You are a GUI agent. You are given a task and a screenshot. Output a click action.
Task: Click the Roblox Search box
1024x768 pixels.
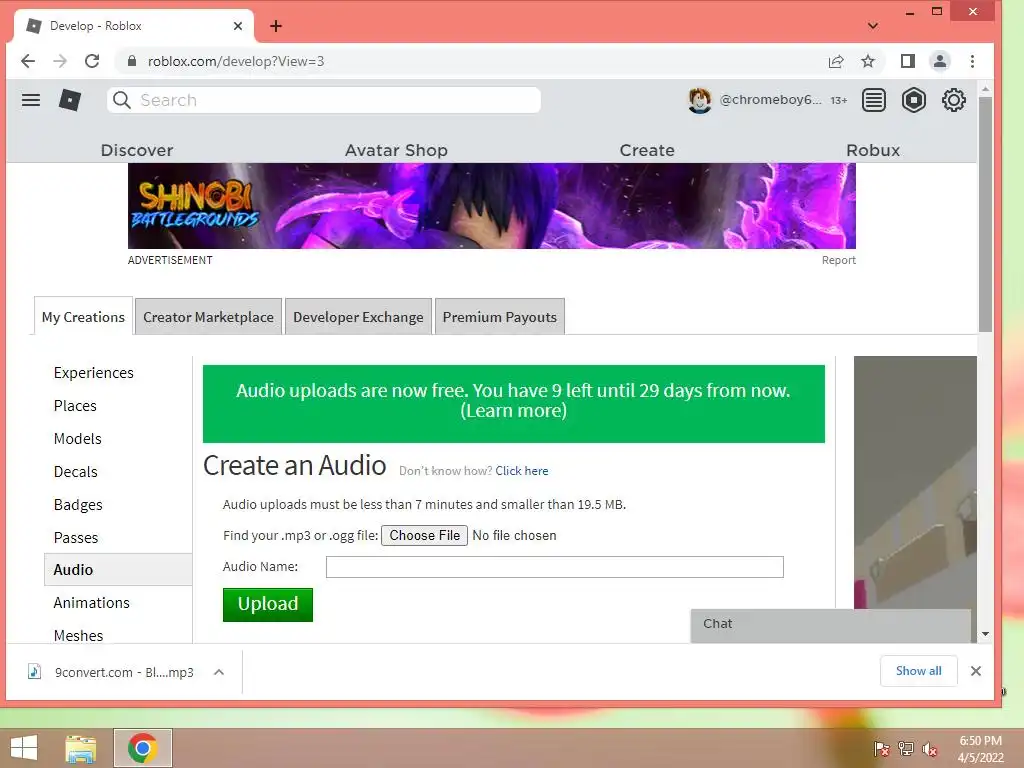tap(324, 100)
